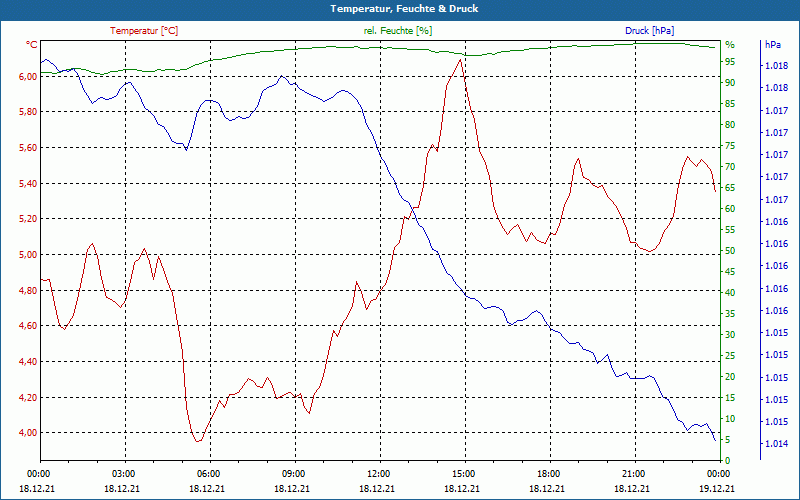Click the green humidity axis value 60
The height and width of the screenshot is (500, 800).
pos(730,209)
